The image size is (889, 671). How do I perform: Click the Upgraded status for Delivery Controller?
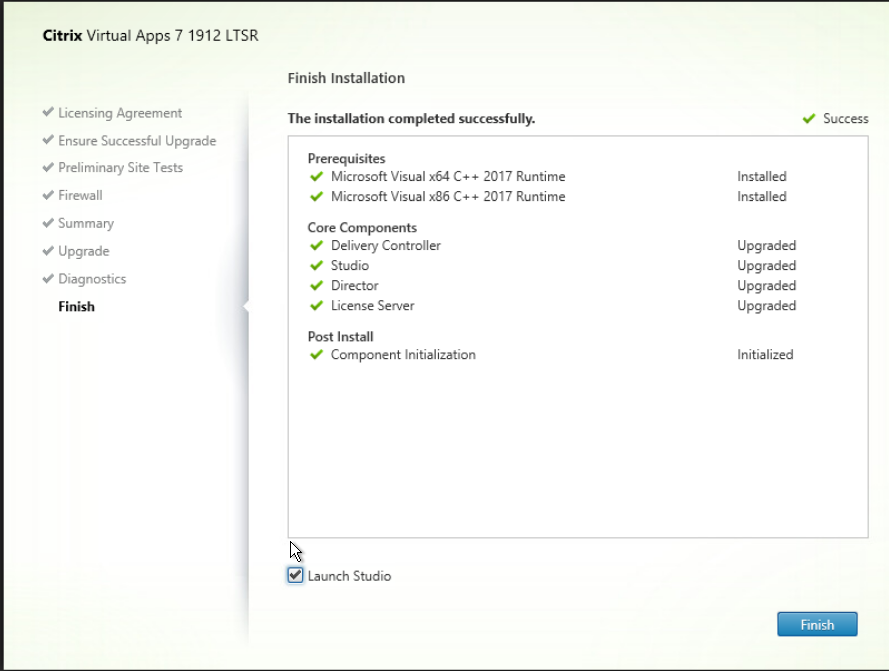[767, 246]
